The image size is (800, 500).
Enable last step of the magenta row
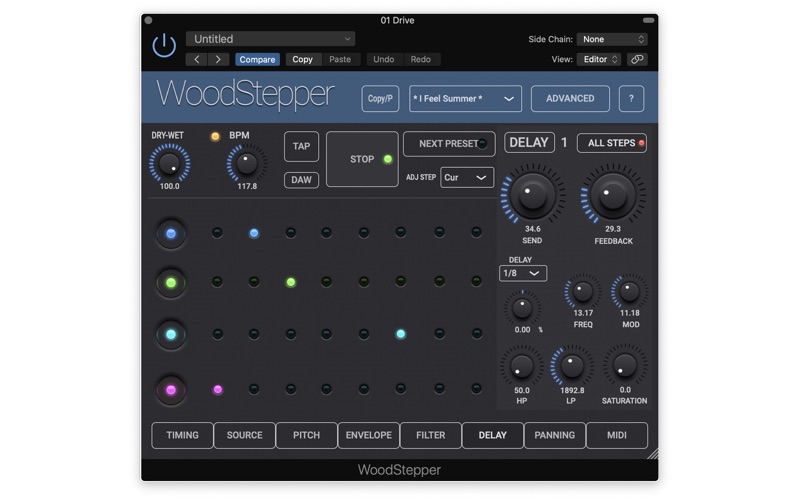click(x=477, y=389)
